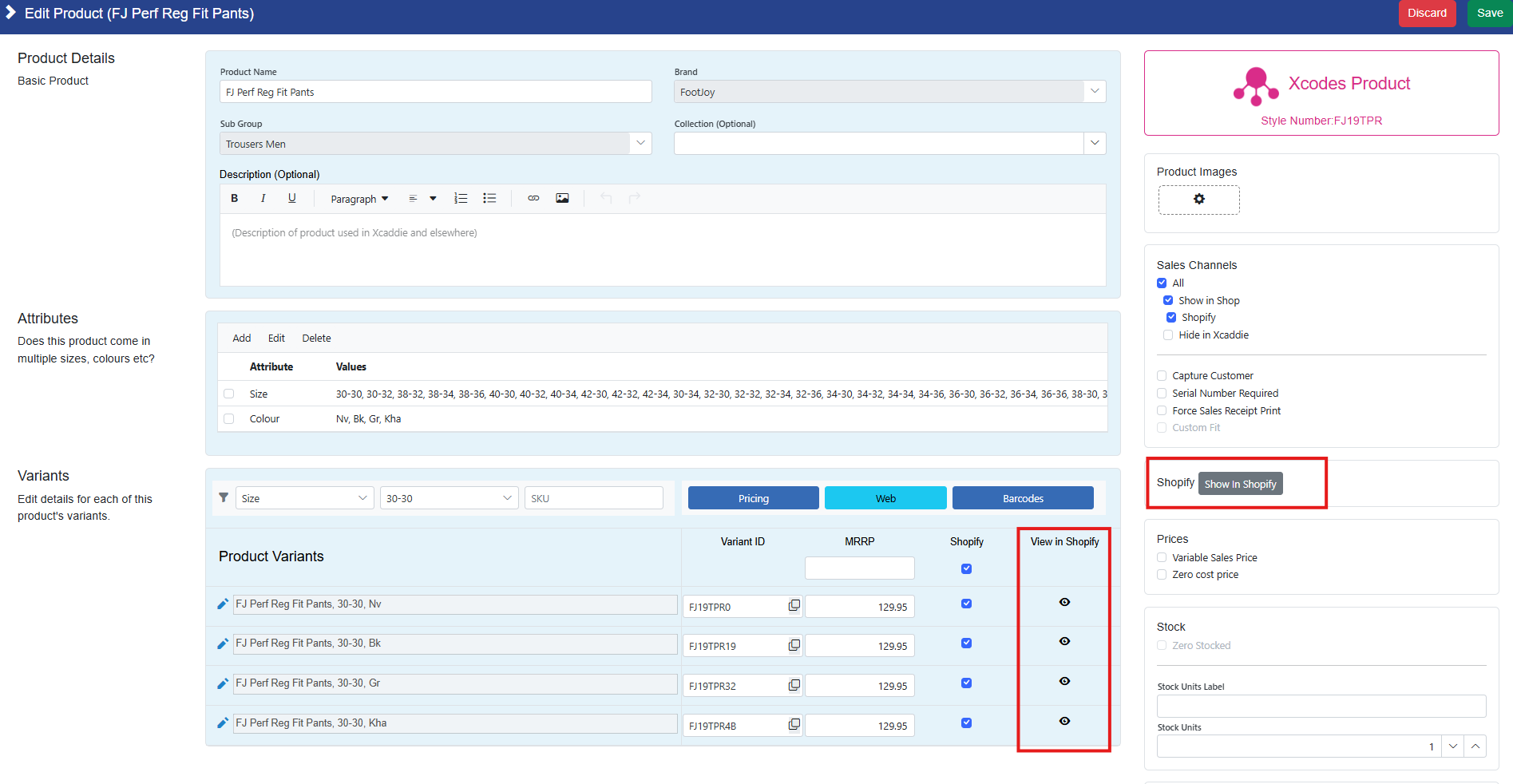Switch to the Barcodes tab
Screen dimensions: 1513x784
(1022, 498)
